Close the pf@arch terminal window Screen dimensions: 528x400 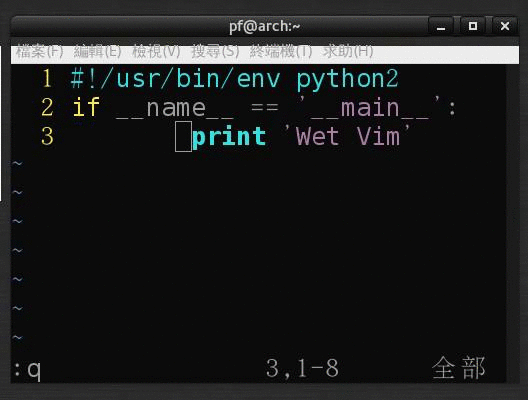pyautogui.click(x=505, y=26)
